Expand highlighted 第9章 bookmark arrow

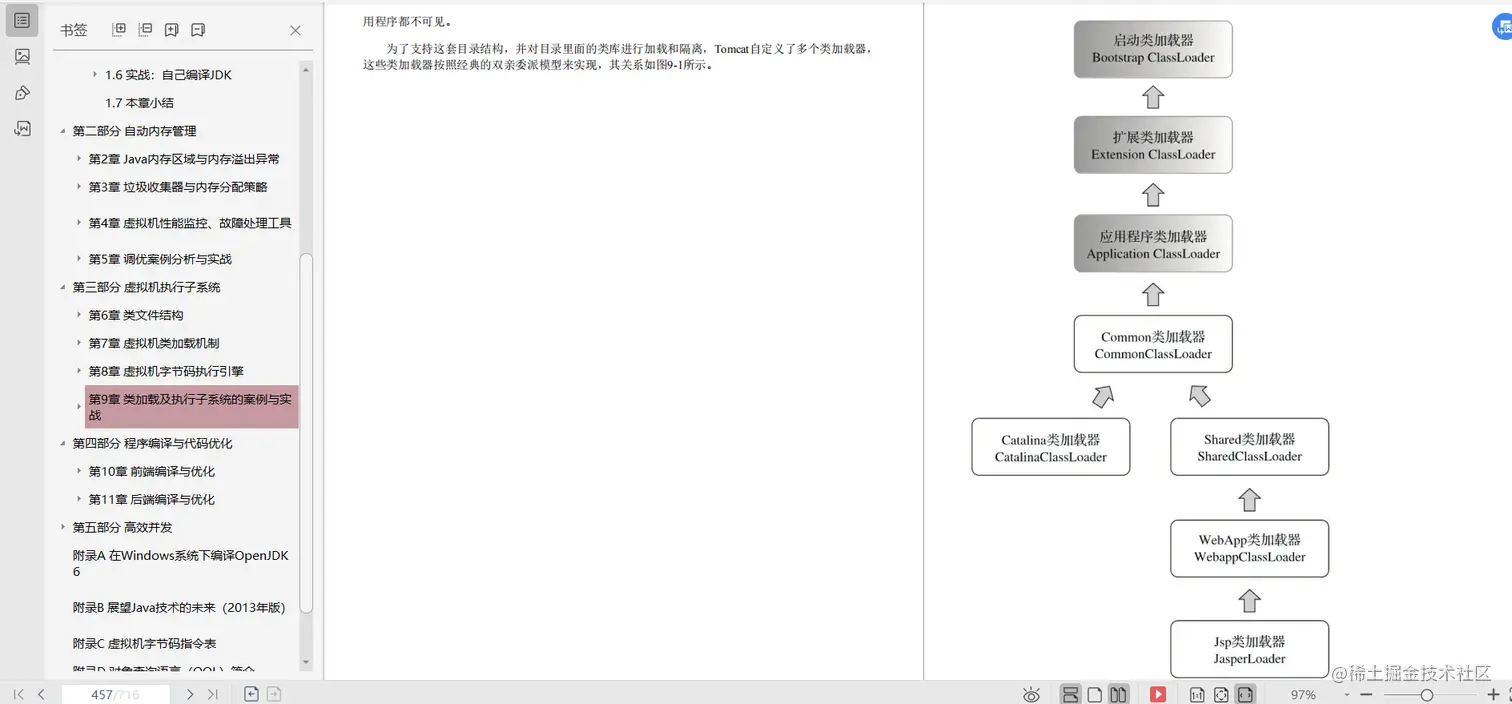click(x=79, y=407)
